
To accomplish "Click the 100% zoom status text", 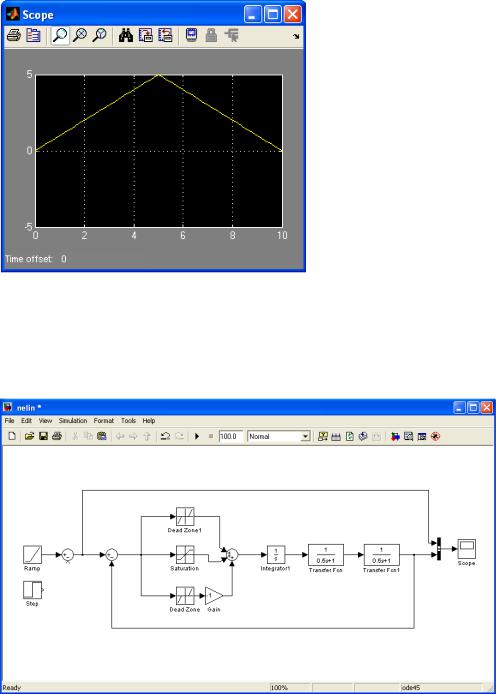I will tap(279, 688).
